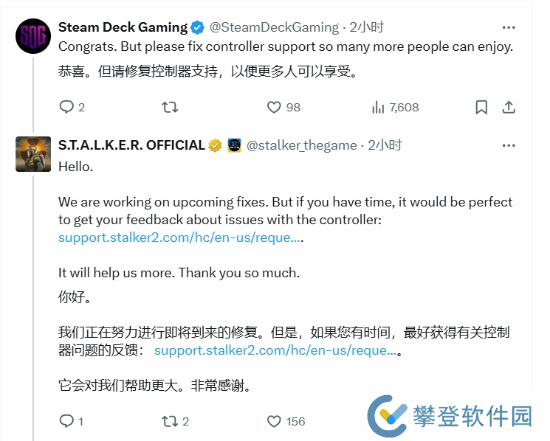The width and height of the screenshot is (550, 441).
Task: Click the affiliate badge icon next to the gold checkmark
Action: coord(234,145)
